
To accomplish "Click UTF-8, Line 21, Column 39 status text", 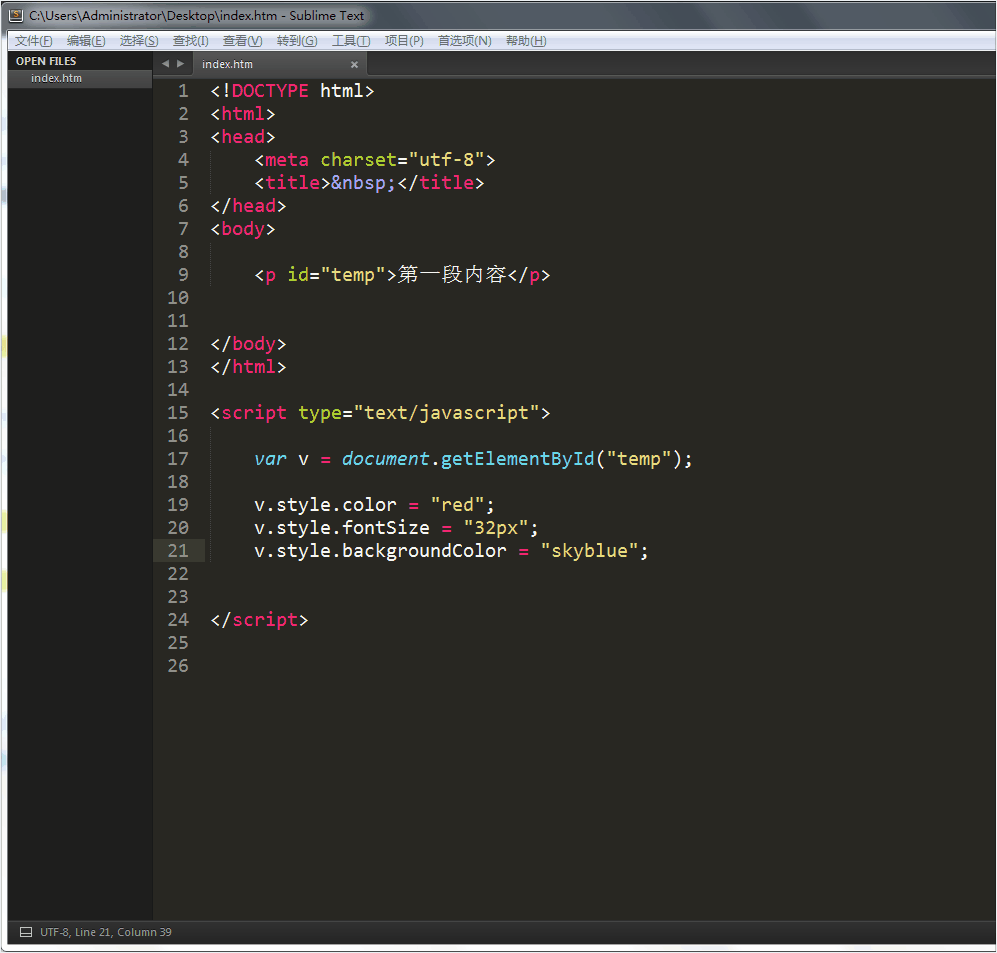I will tap(106, 932).
